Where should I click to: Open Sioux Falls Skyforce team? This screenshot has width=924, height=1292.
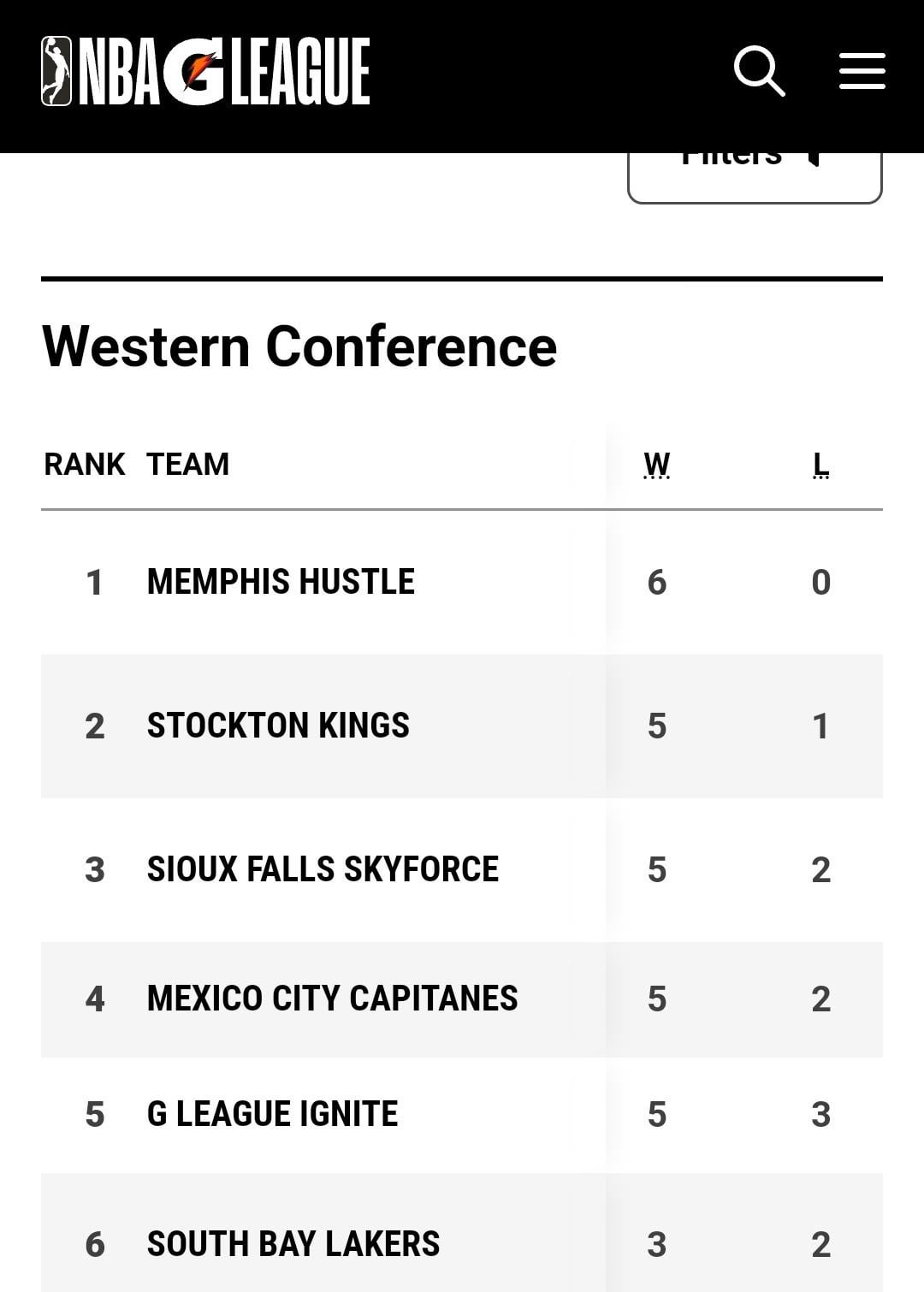point(323,869)
